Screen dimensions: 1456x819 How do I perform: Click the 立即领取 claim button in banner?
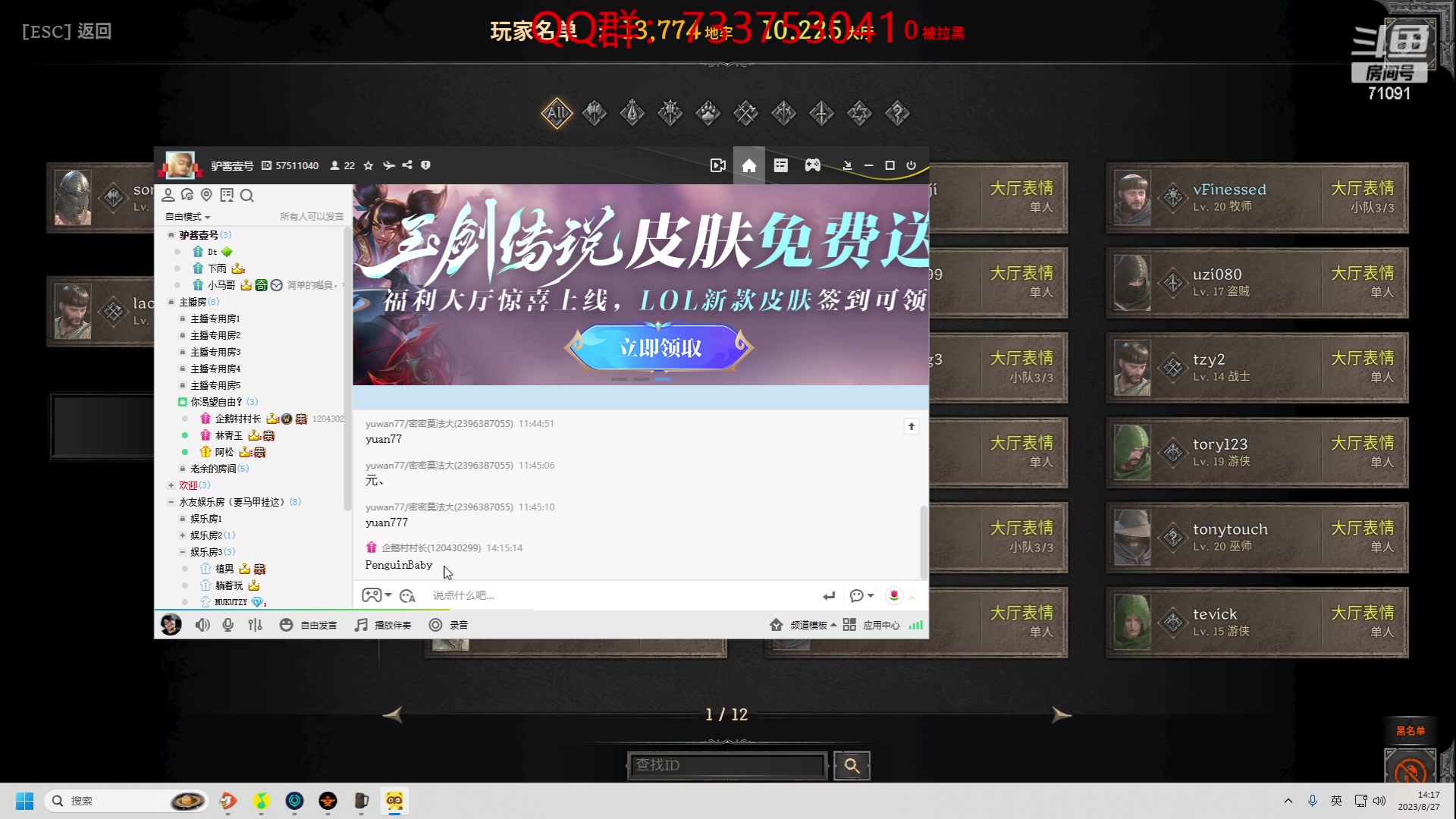(x=659, y=348)
